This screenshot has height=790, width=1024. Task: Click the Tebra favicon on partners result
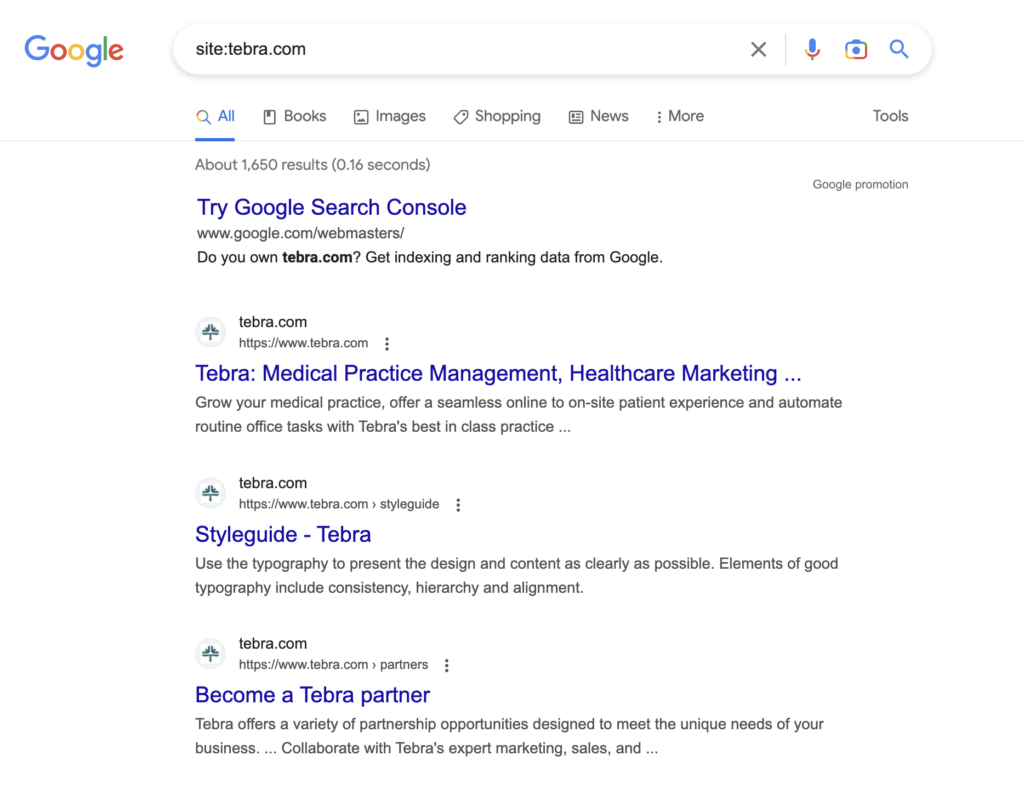coord(210,653)
